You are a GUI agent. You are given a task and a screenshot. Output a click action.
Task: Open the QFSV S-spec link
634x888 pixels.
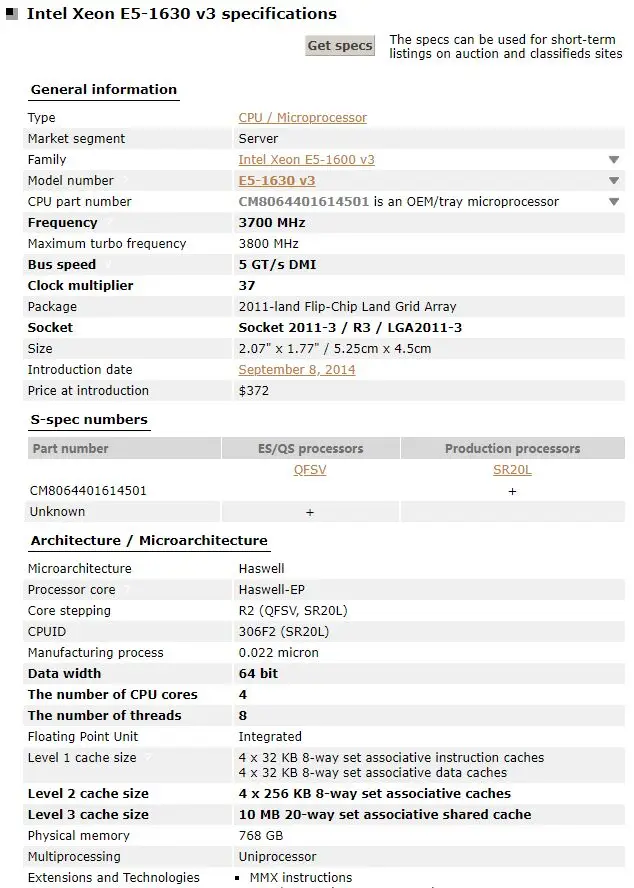coord(310,469)
